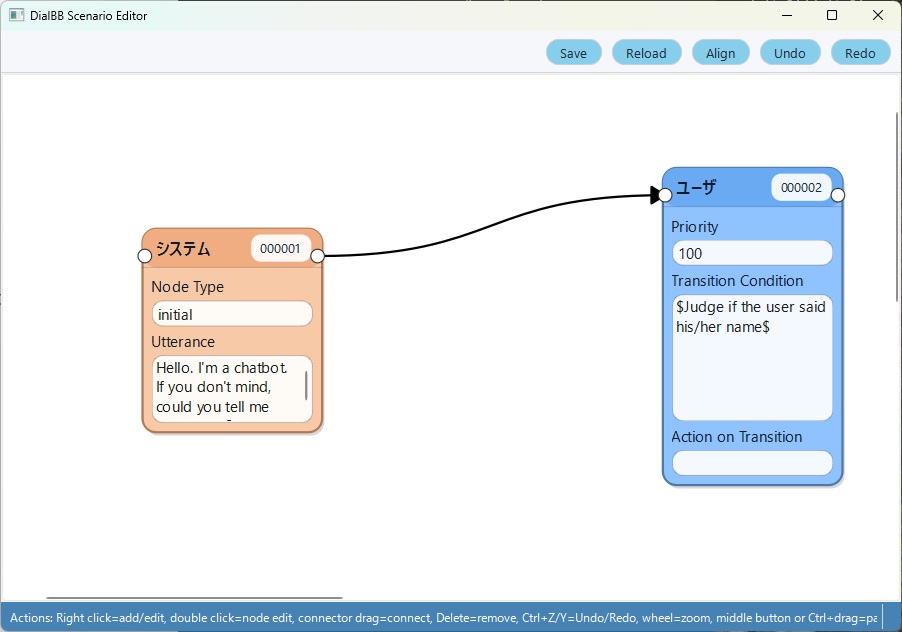The height and width of the screenshot is (632, 902).
Task: Align nodes using the Align button
Action: 720,53
